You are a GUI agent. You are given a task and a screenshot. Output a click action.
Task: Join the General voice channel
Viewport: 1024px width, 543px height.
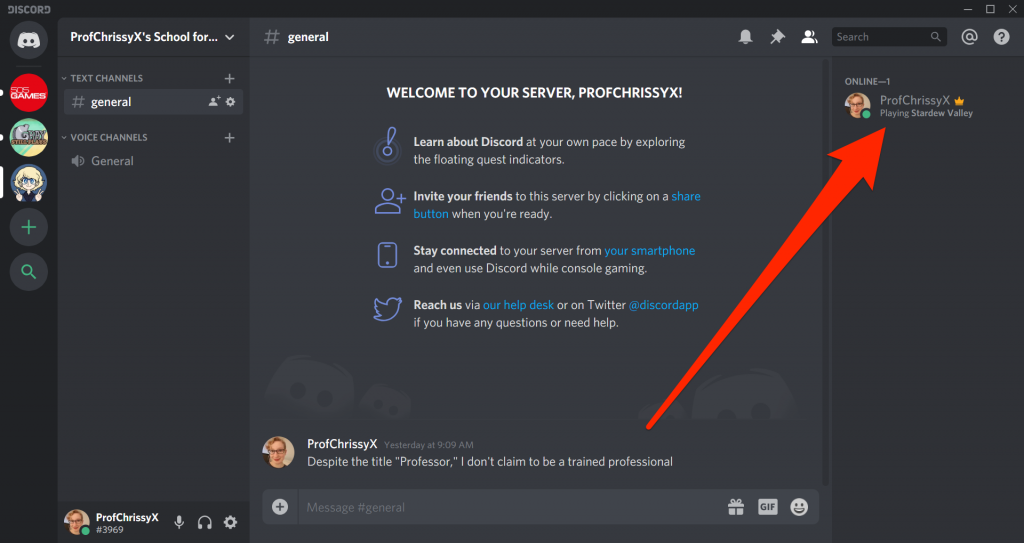(x=112, y=161)
